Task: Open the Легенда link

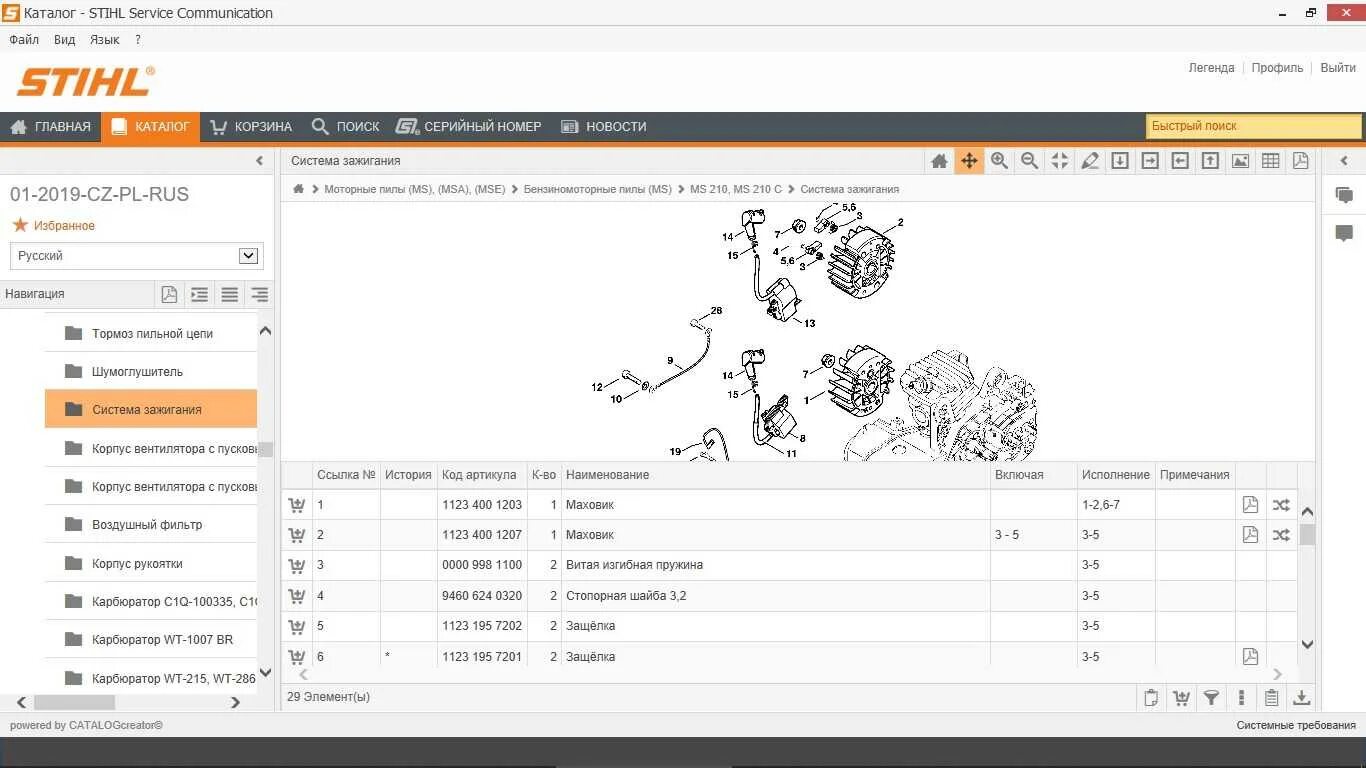Action: point(1211,68)
